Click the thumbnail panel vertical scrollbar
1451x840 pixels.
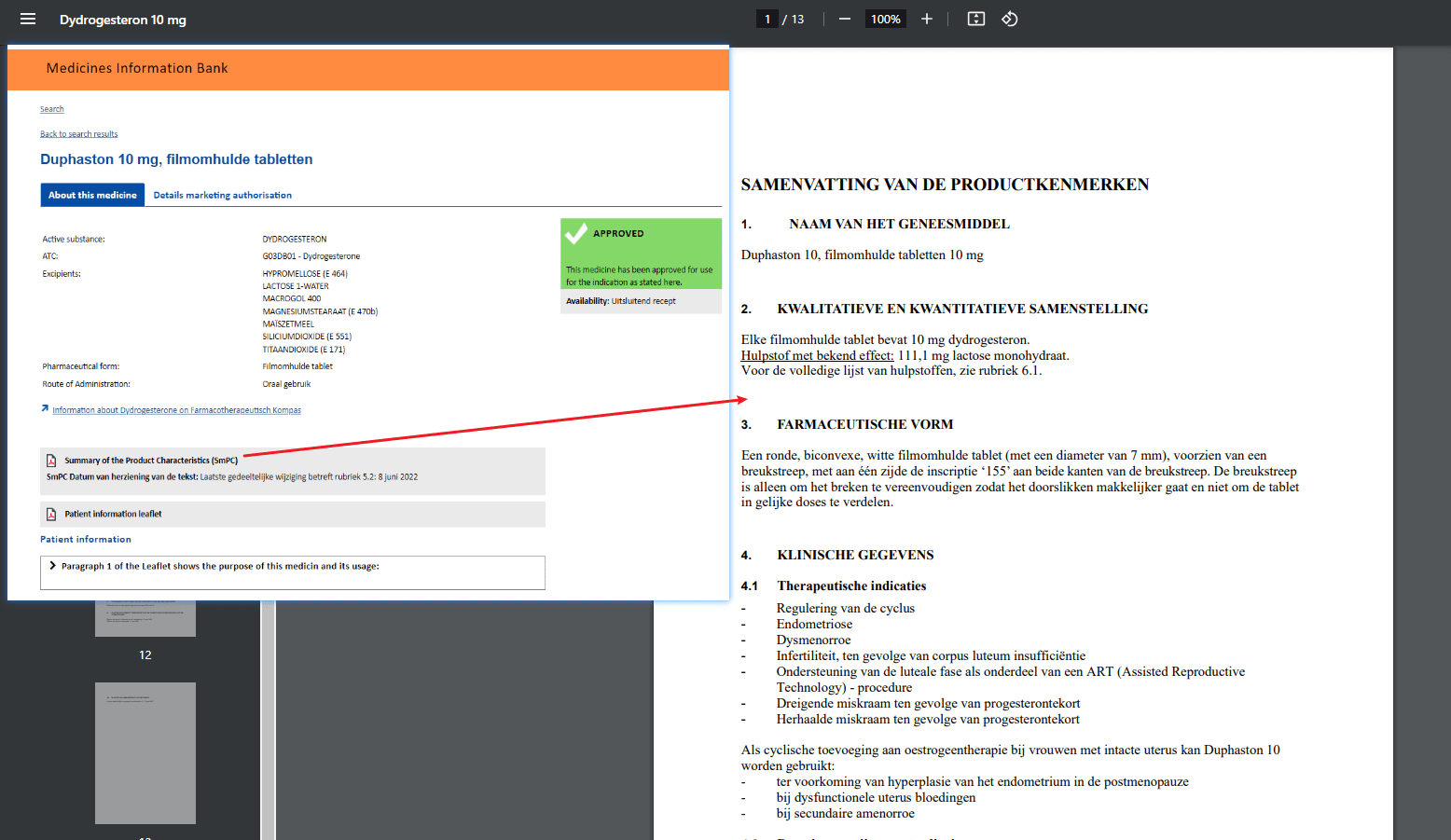pyautogui.click(x=268, y=720)
